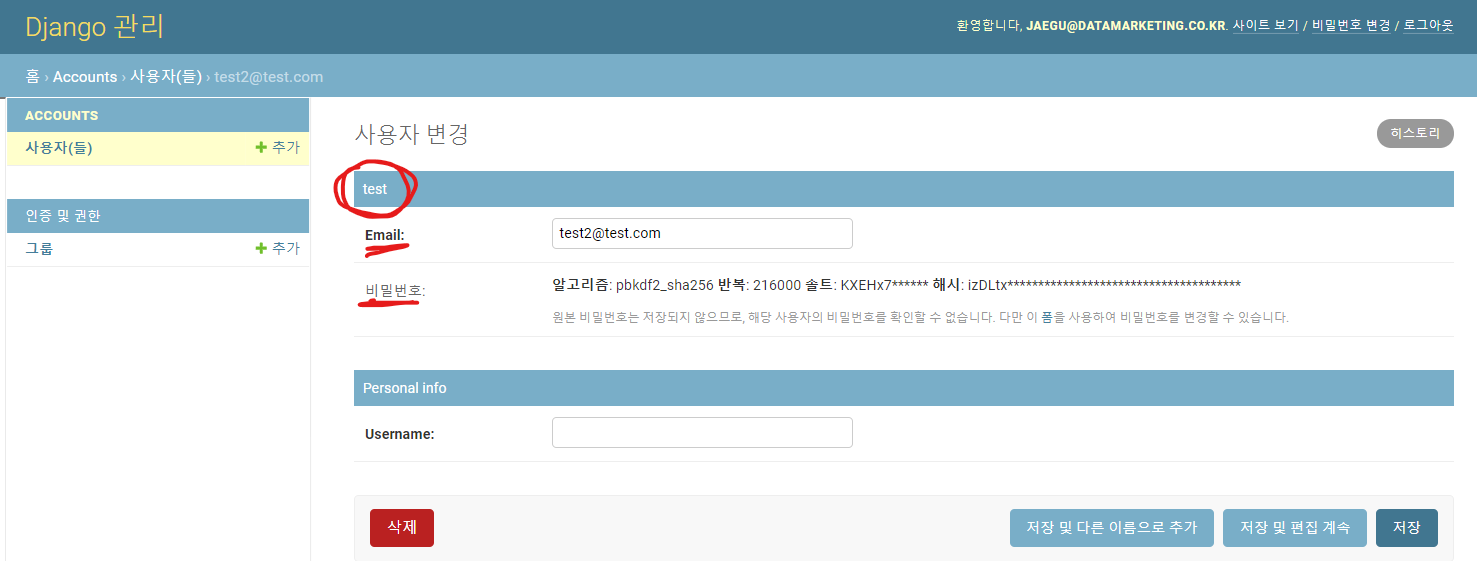Focus the Email input field
The image size is (1477, 561).
pyautogui.click(x=702, y=233)
